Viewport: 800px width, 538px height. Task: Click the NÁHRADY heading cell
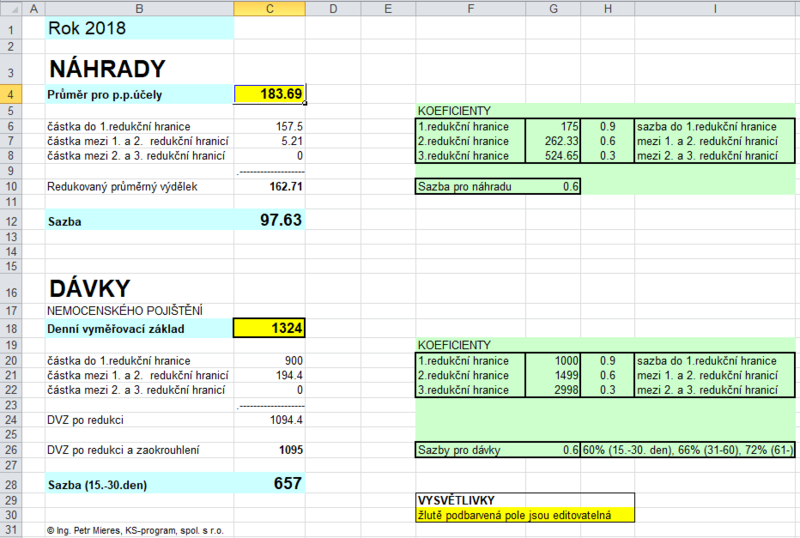click(139, 69)
